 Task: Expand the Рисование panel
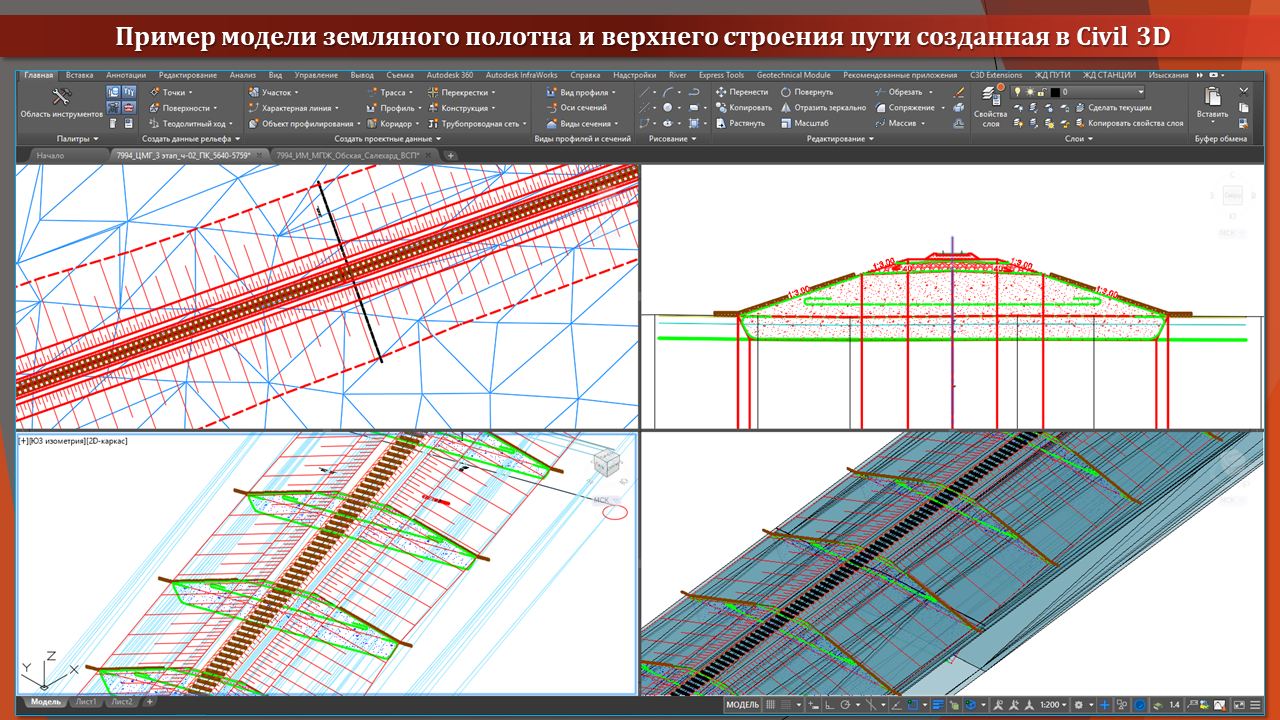coord(674,139)
